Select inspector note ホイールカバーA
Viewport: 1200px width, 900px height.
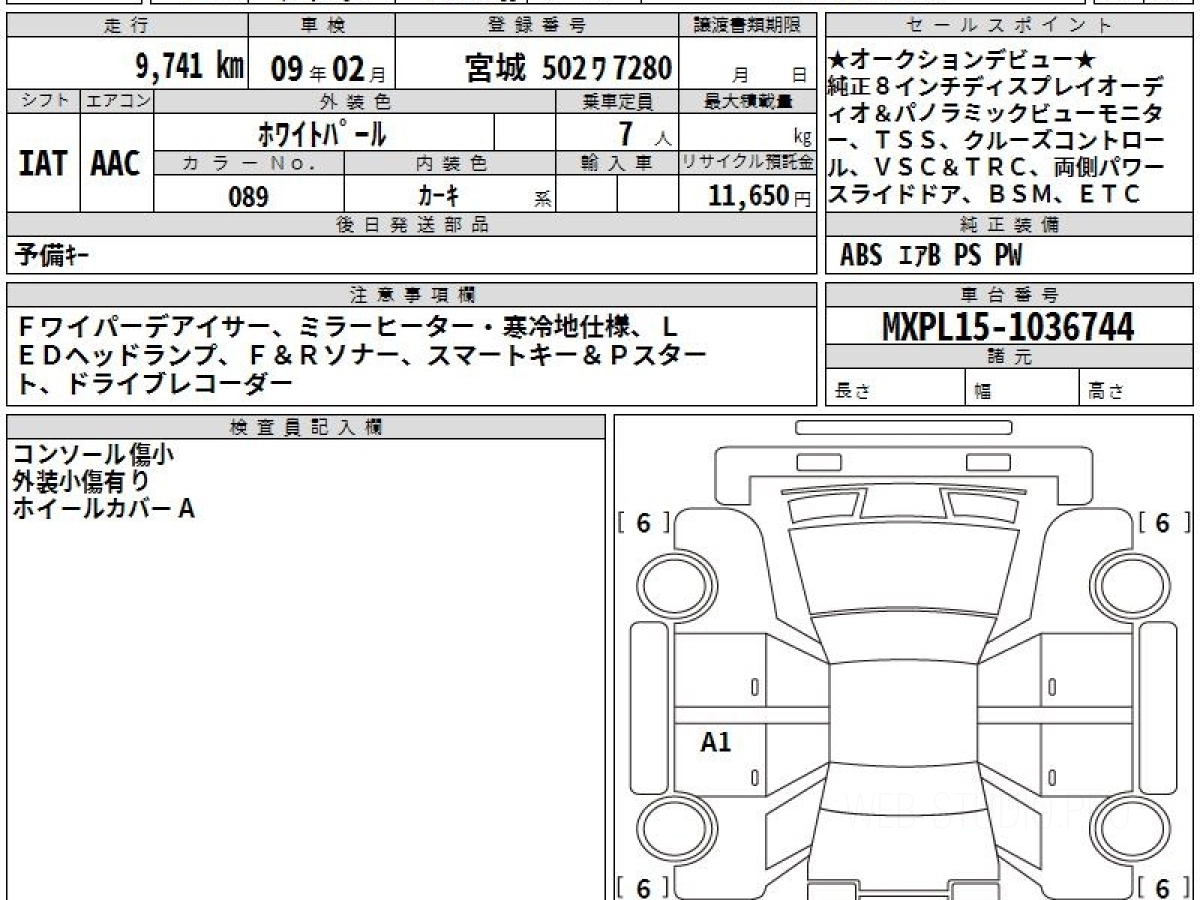103,508
